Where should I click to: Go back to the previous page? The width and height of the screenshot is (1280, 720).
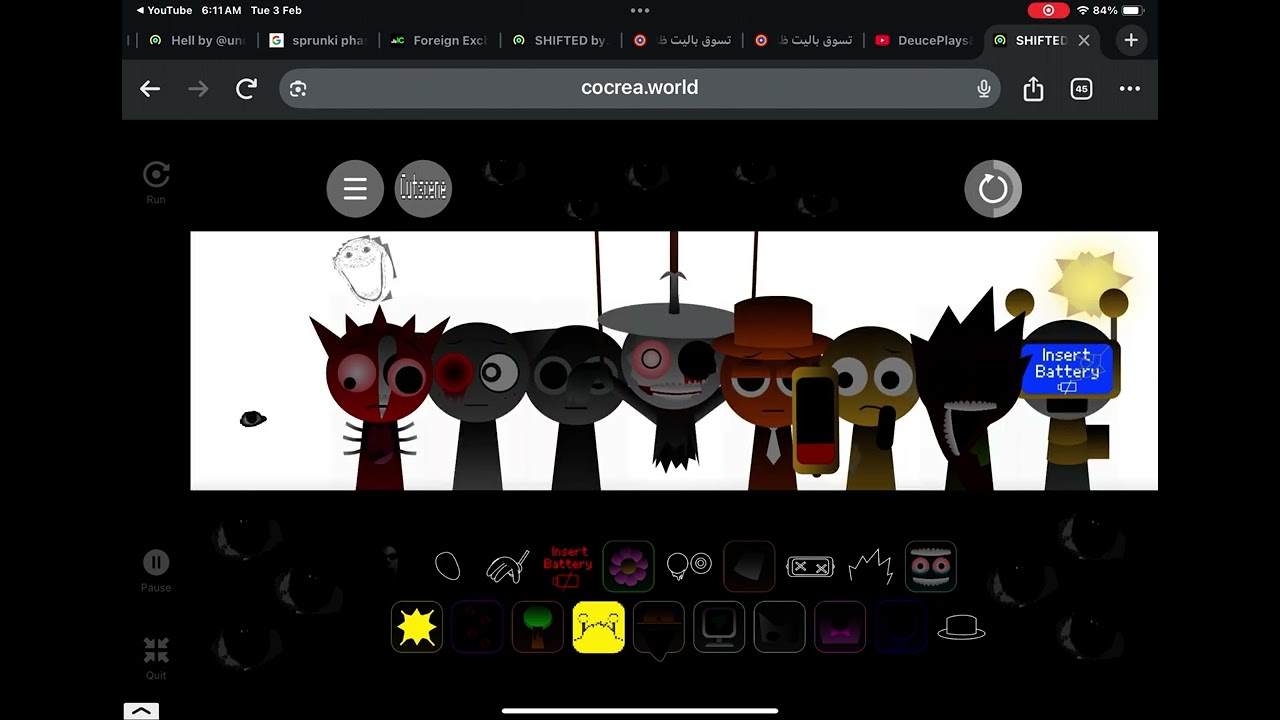point(150,89)
